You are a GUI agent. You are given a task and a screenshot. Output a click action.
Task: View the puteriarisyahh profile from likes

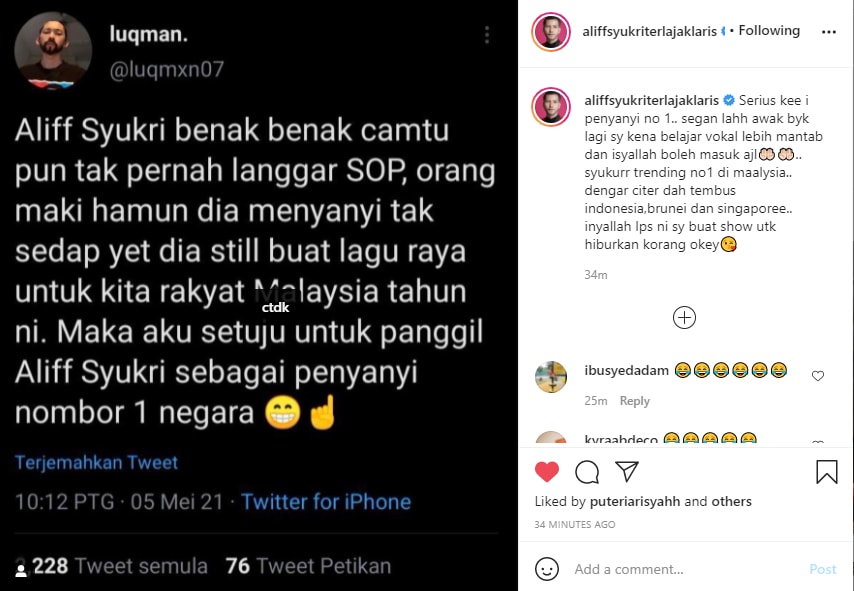635,501
